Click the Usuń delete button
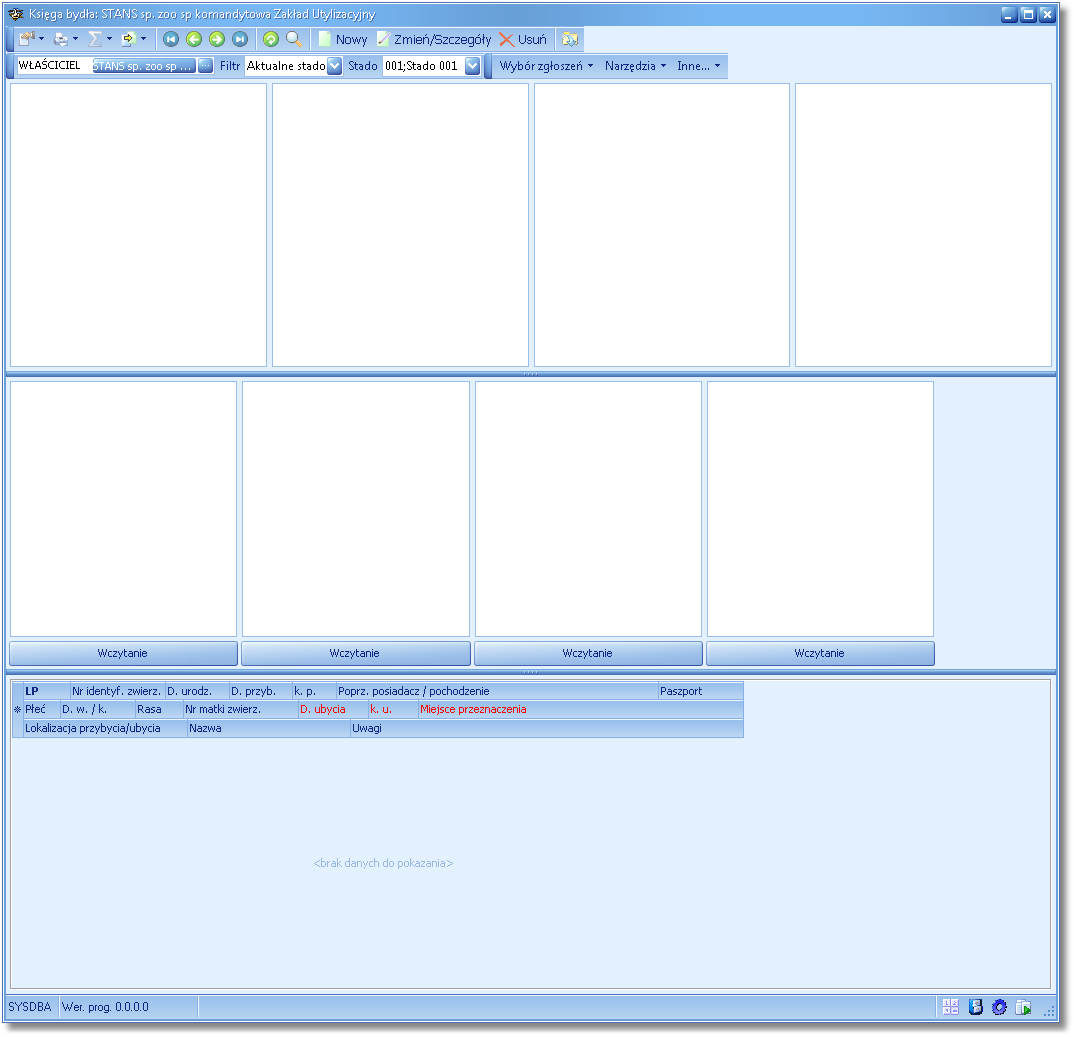 pyautogui.click(x=523, y=39)
